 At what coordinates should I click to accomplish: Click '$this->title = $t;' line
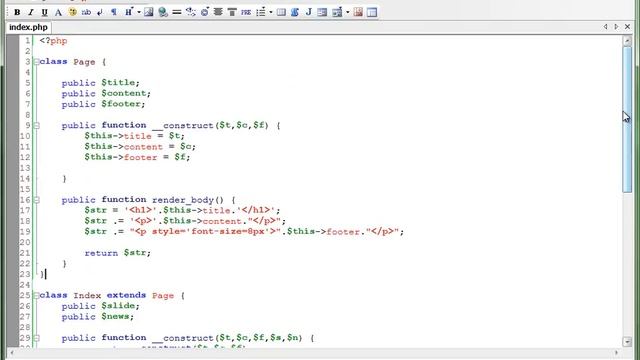[x=135, y=136]
